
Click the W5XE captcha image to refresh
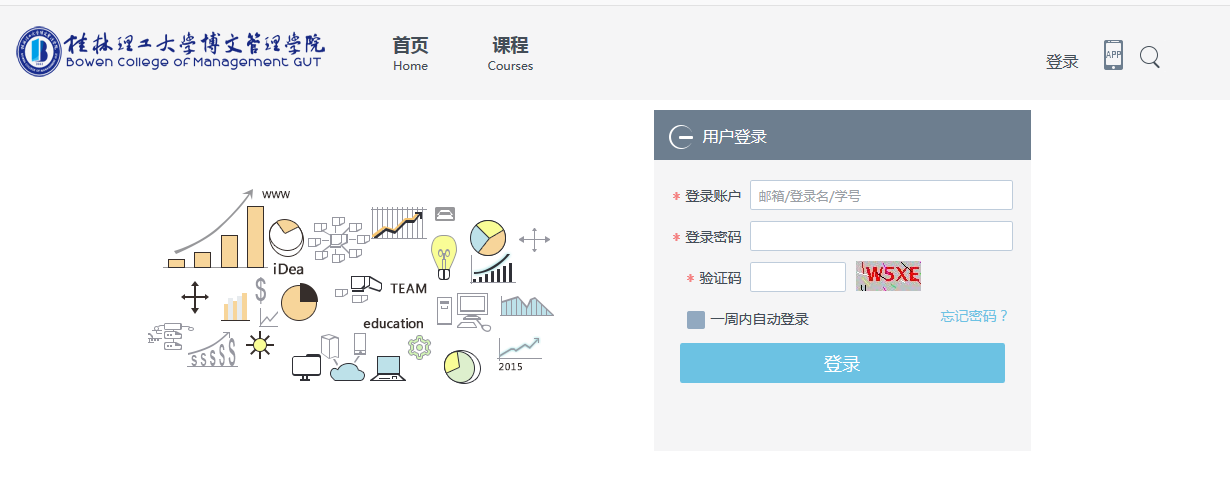[888, 276]
